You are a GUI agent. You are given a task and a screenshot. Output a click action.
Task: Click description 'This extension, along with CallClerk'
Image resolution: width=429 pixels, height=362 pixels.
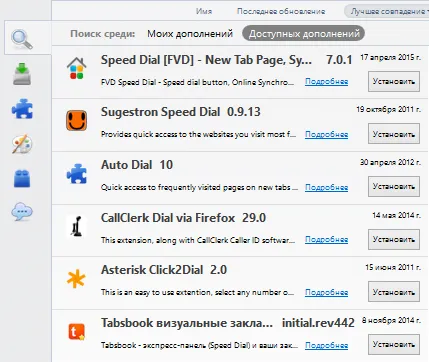[x=198, y=240]
